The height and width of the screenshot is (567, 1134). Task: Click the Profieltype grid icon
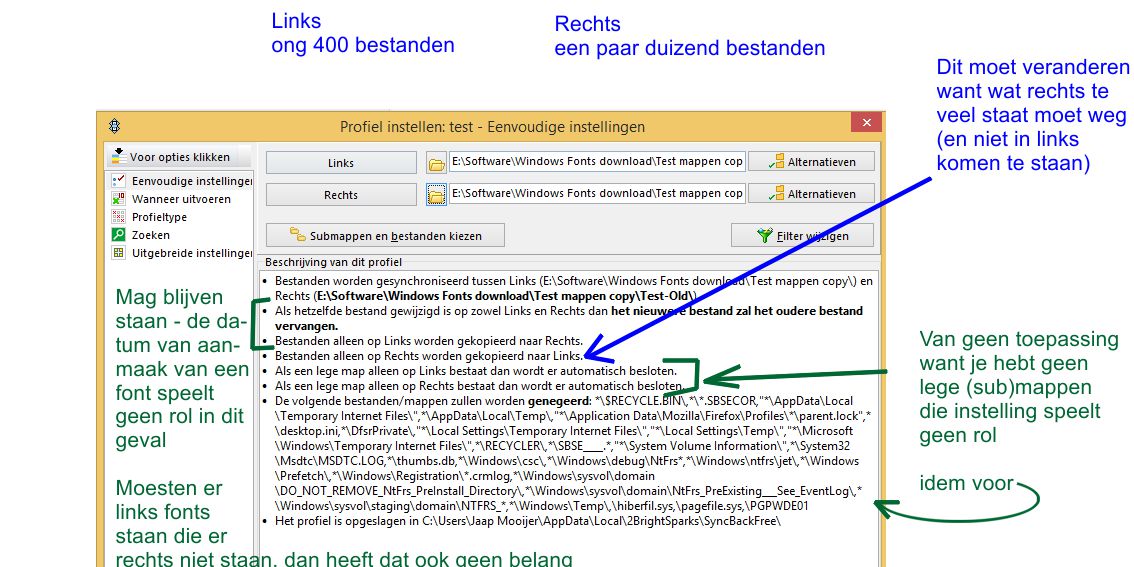point(118,217)
